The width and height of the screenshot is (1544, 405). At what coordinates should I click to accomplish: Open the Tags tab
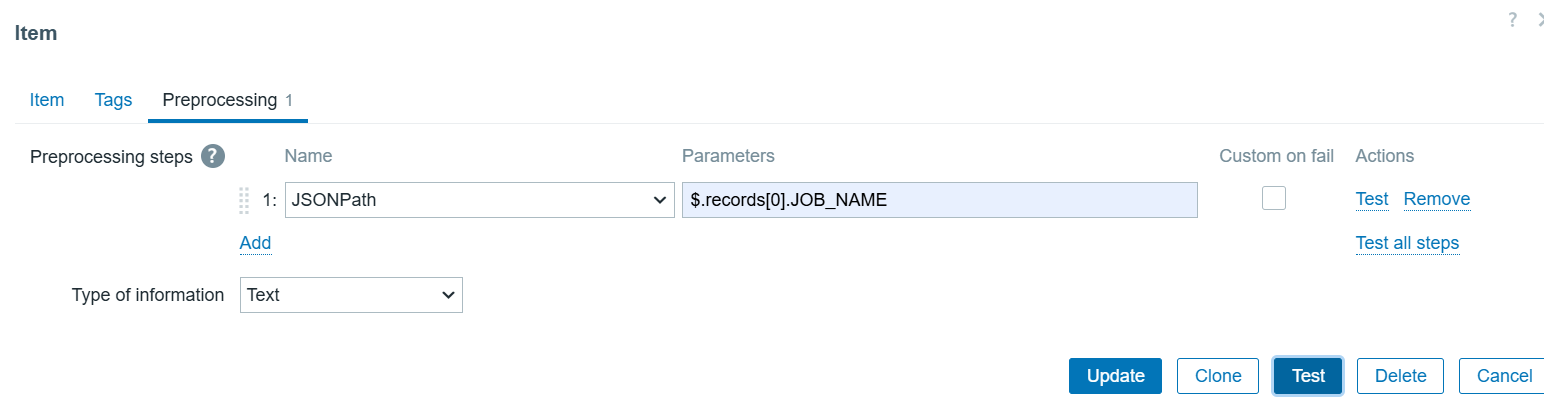[x=113, y=100]
